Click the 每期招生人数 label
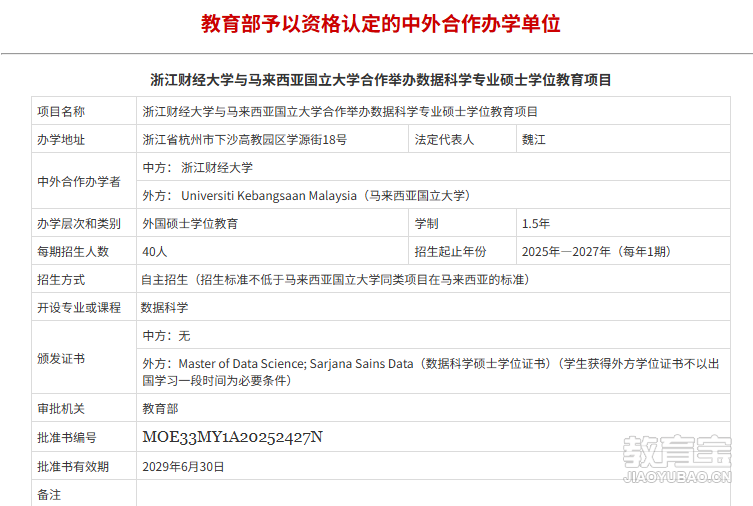The width and height of the screenshot is (753, 506). tap(73, 252)
